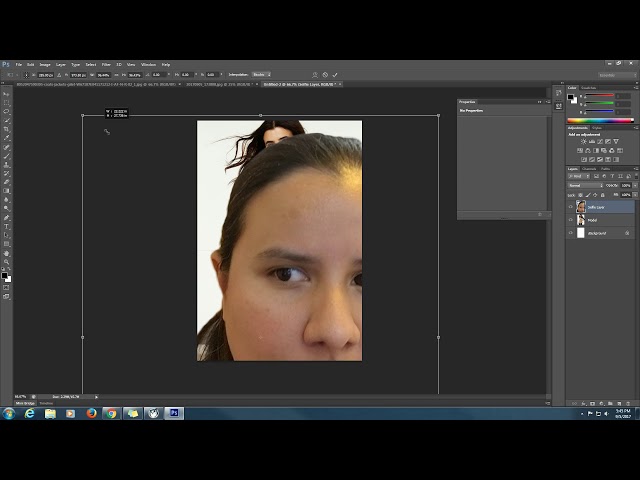
Task: Toggle lock transparent pixels
Action: [x=580, y=195]
